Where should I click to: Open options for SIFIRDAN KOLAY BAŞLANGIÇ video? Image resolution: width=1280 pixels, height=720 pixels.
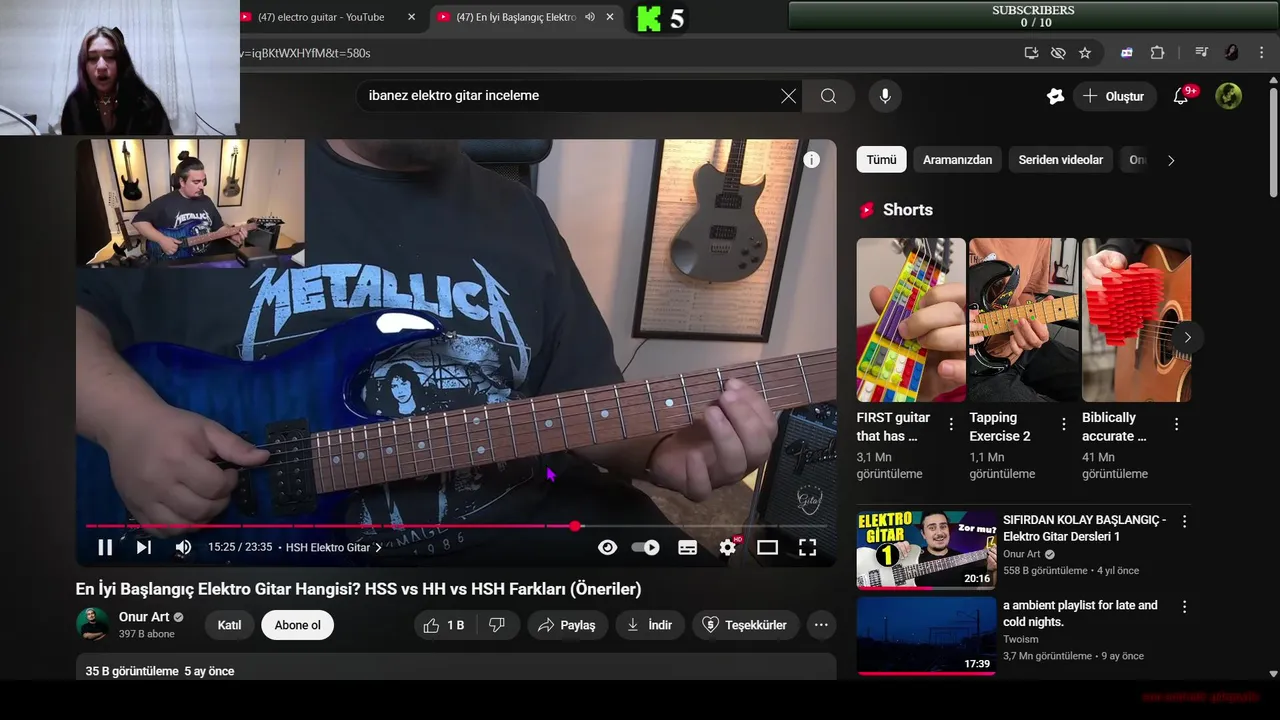coord(1184,522)
